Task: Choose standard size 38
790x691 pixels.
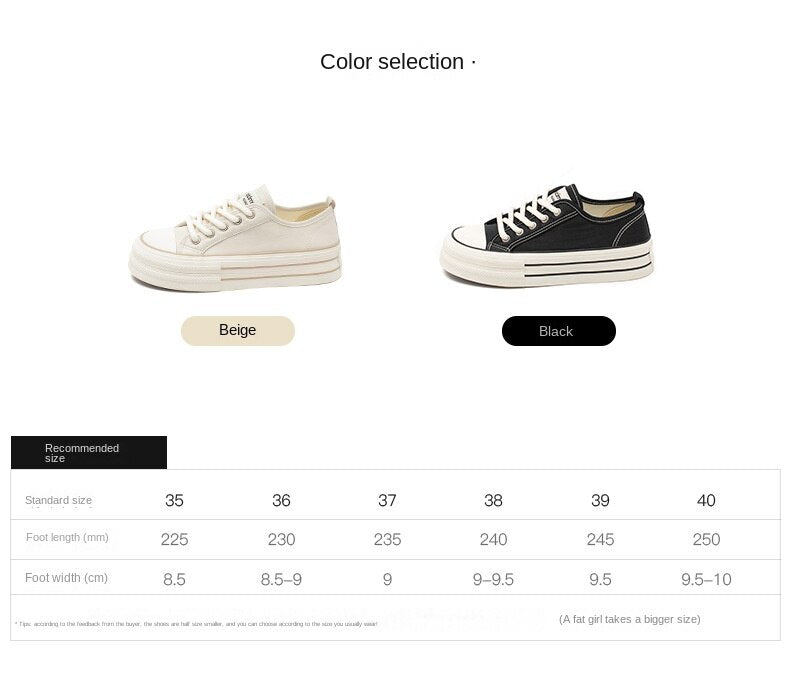Action: pos(493,500)
